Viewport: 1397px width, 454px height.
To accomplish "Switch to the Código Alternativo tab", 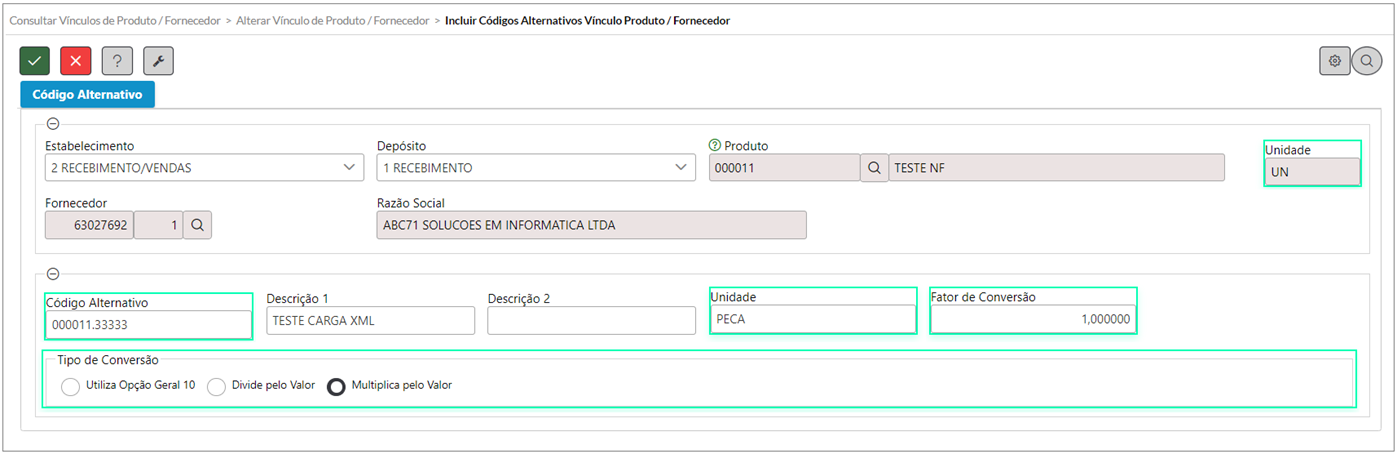I will (x=87, y=95).
